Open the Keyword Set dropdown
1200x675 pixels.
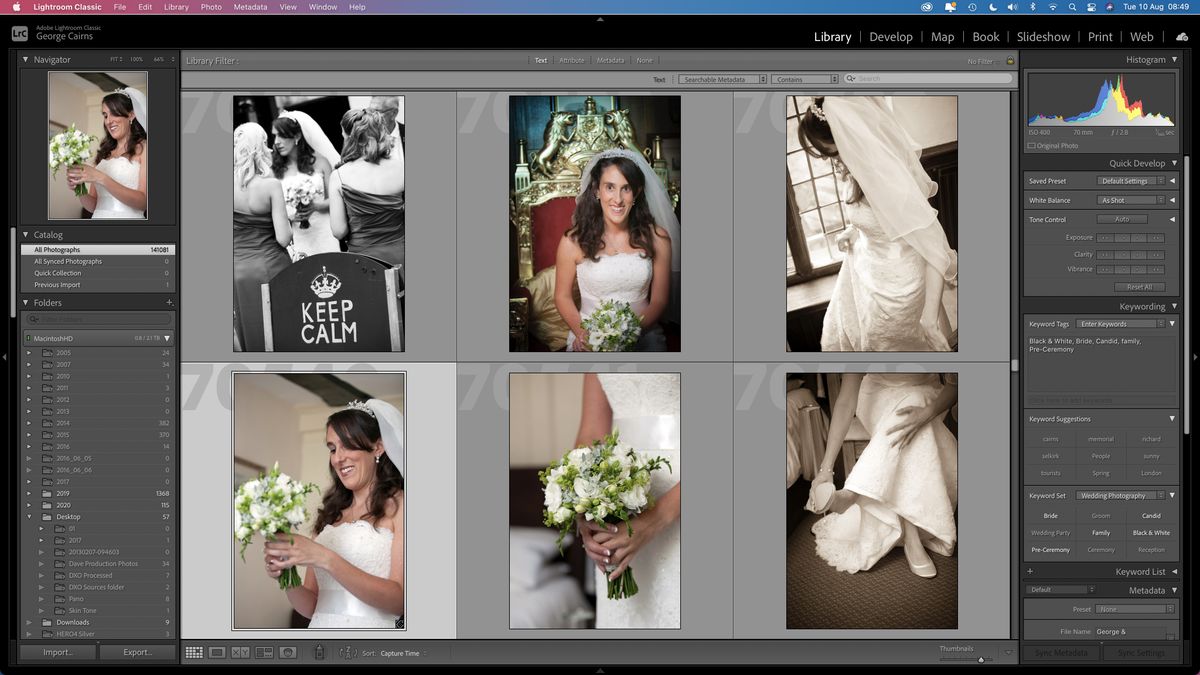pyautogui.click(x=1122, y=495)
